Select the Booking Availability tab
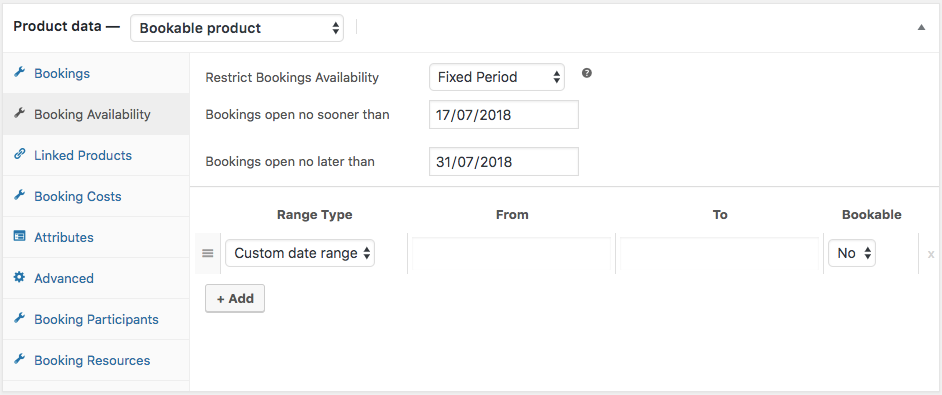Viewport: 942px width, 395px height. 96,114
